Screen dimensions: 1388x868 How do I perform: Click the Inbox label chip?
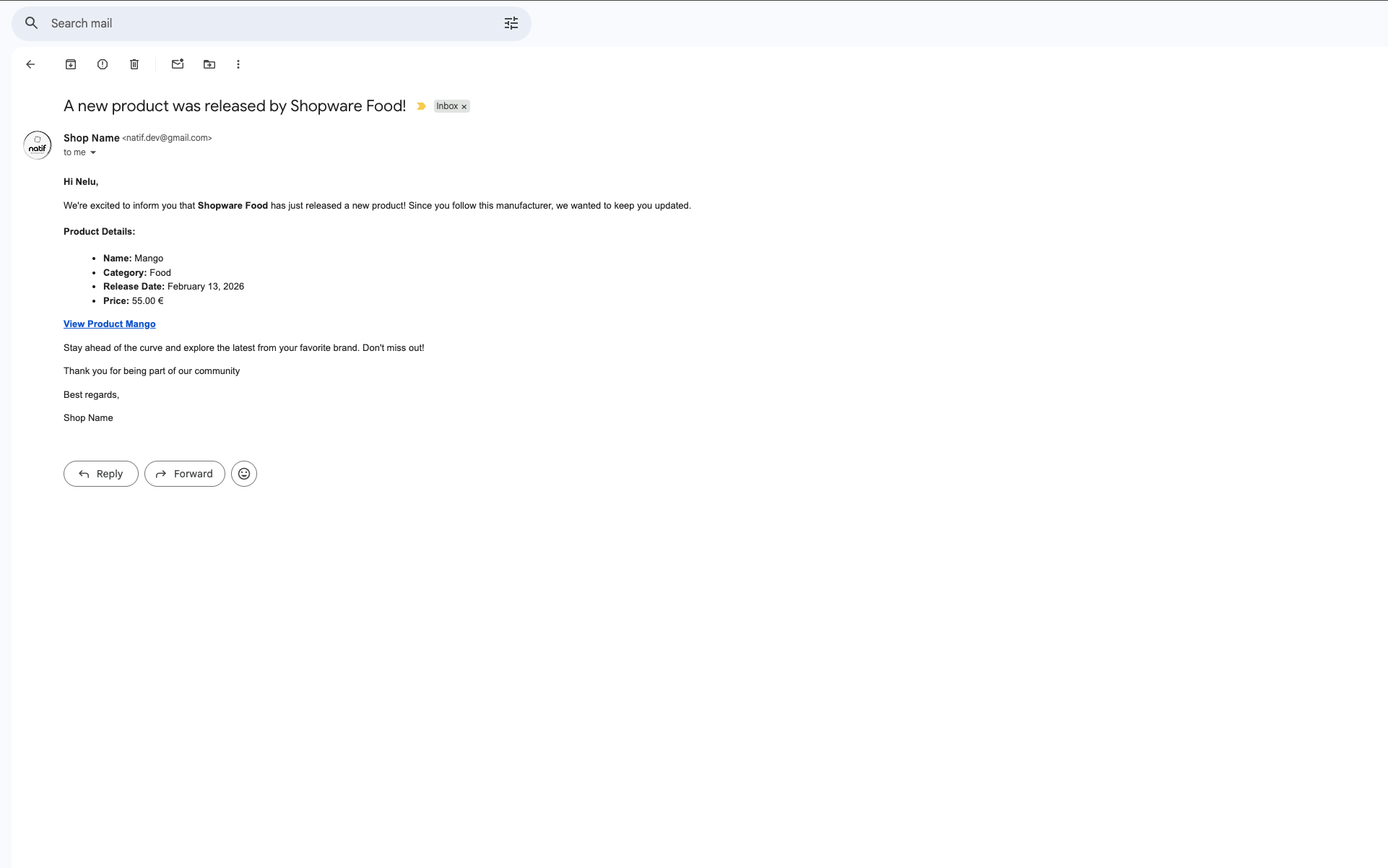tap(446, 106)
